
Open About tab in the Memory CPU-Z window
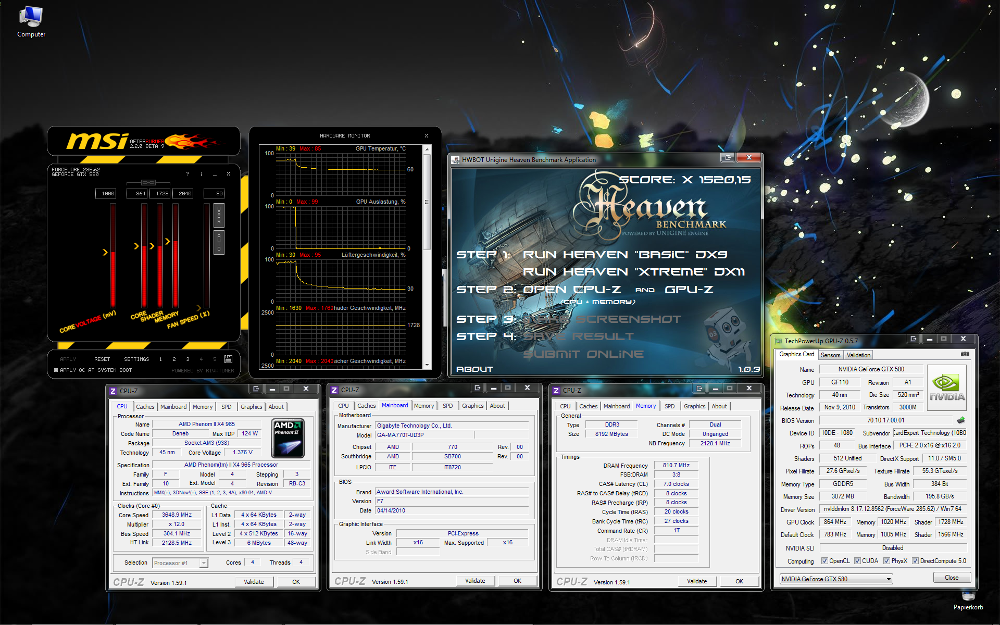tap(719, 406)
